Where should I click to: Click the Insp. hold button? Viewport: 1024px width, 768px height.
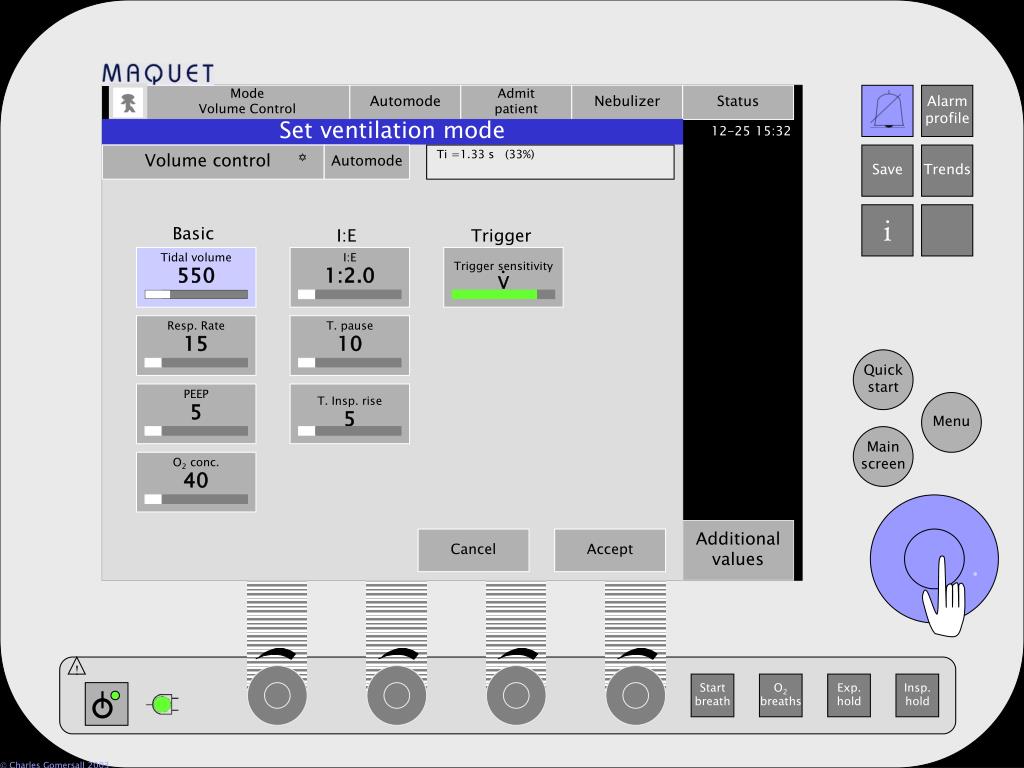point(917,696)
